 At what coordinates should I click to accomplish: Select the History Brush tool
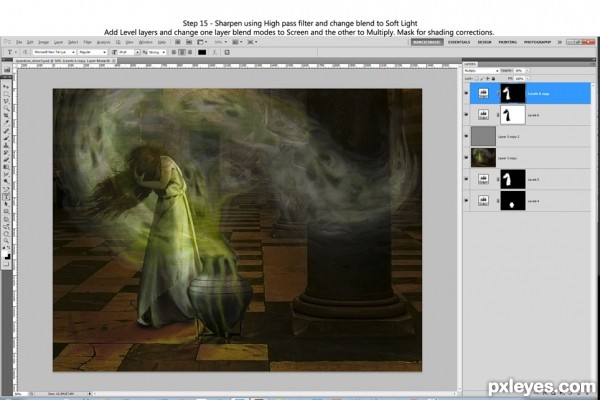point(7,153)
